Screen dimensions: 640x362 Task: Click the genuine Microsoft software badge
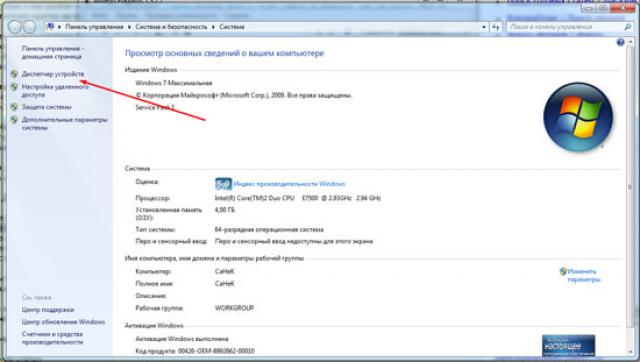tap(568, 345)
